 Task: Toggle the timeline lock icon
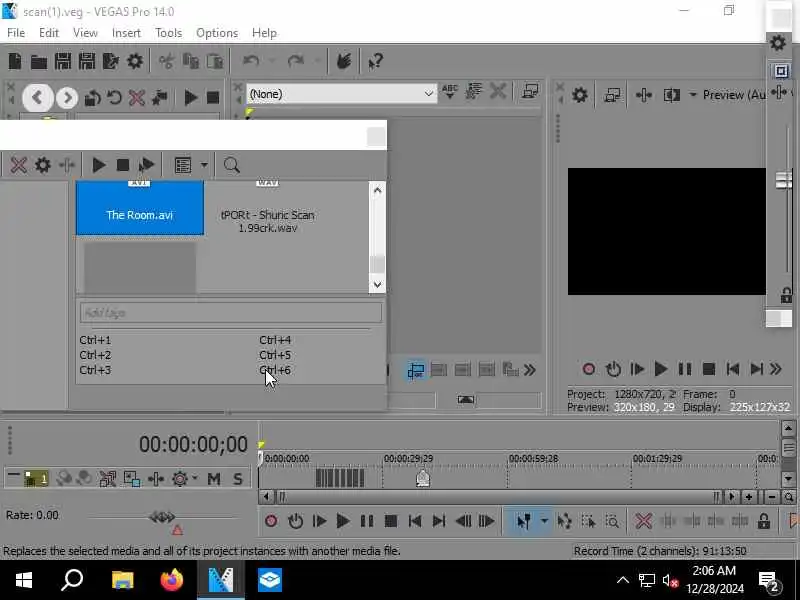(x=764, y=521)
